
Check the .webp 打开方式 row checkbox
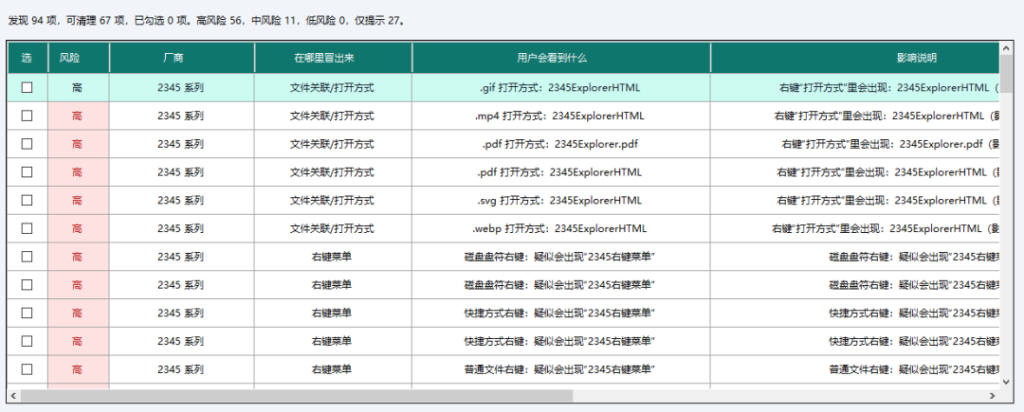click(x=27, y=229)
